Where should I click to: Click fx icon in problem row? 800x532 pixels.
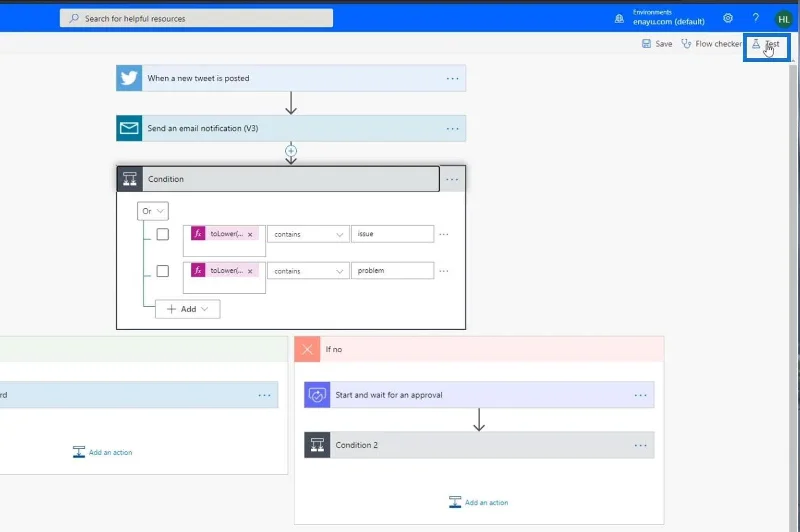pyautogui.click(x=198, y=270)
